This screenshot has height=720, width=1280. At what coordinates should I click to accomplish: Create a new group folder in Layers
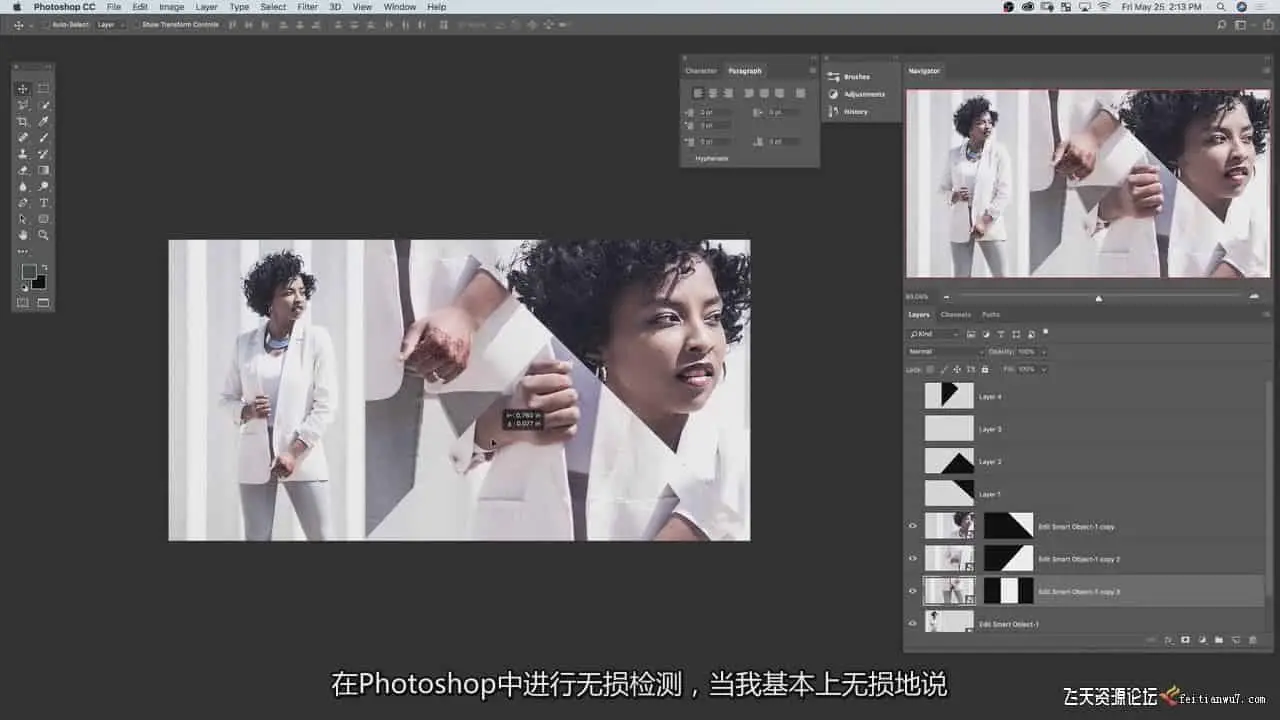tap(1219, 640)
